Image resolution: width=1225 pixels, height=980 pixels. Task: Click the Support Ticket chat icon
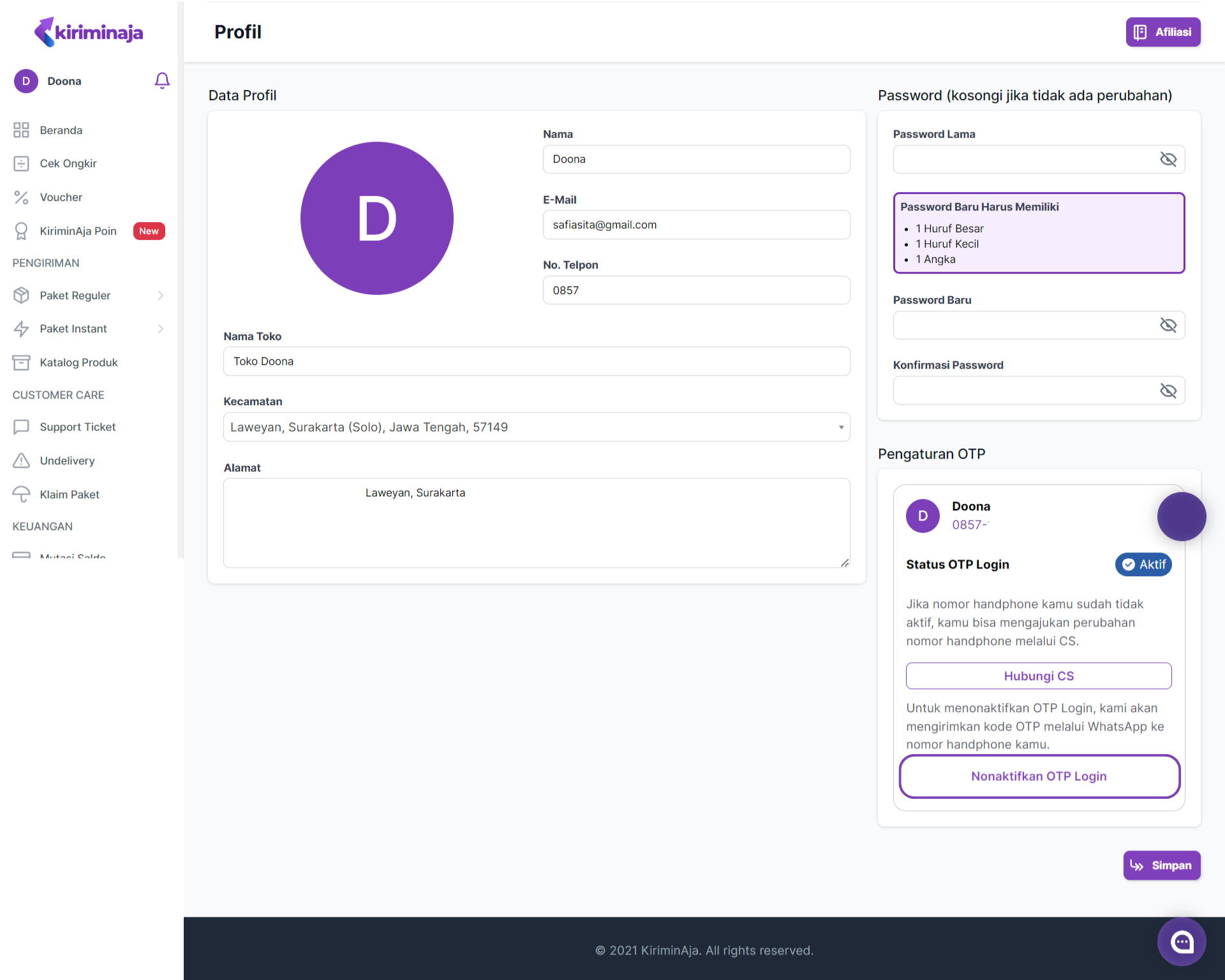click(21, 427)
